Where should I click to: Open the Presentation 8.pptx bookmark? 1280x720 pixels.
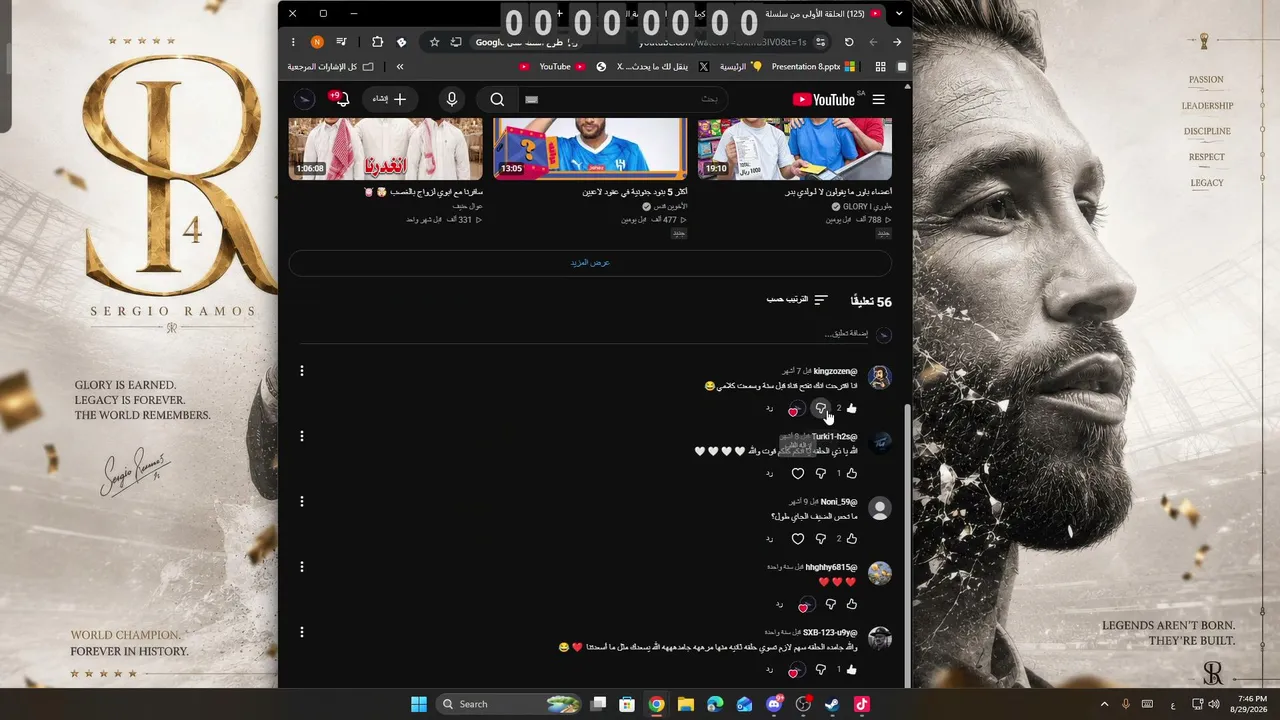pos(813,67)
